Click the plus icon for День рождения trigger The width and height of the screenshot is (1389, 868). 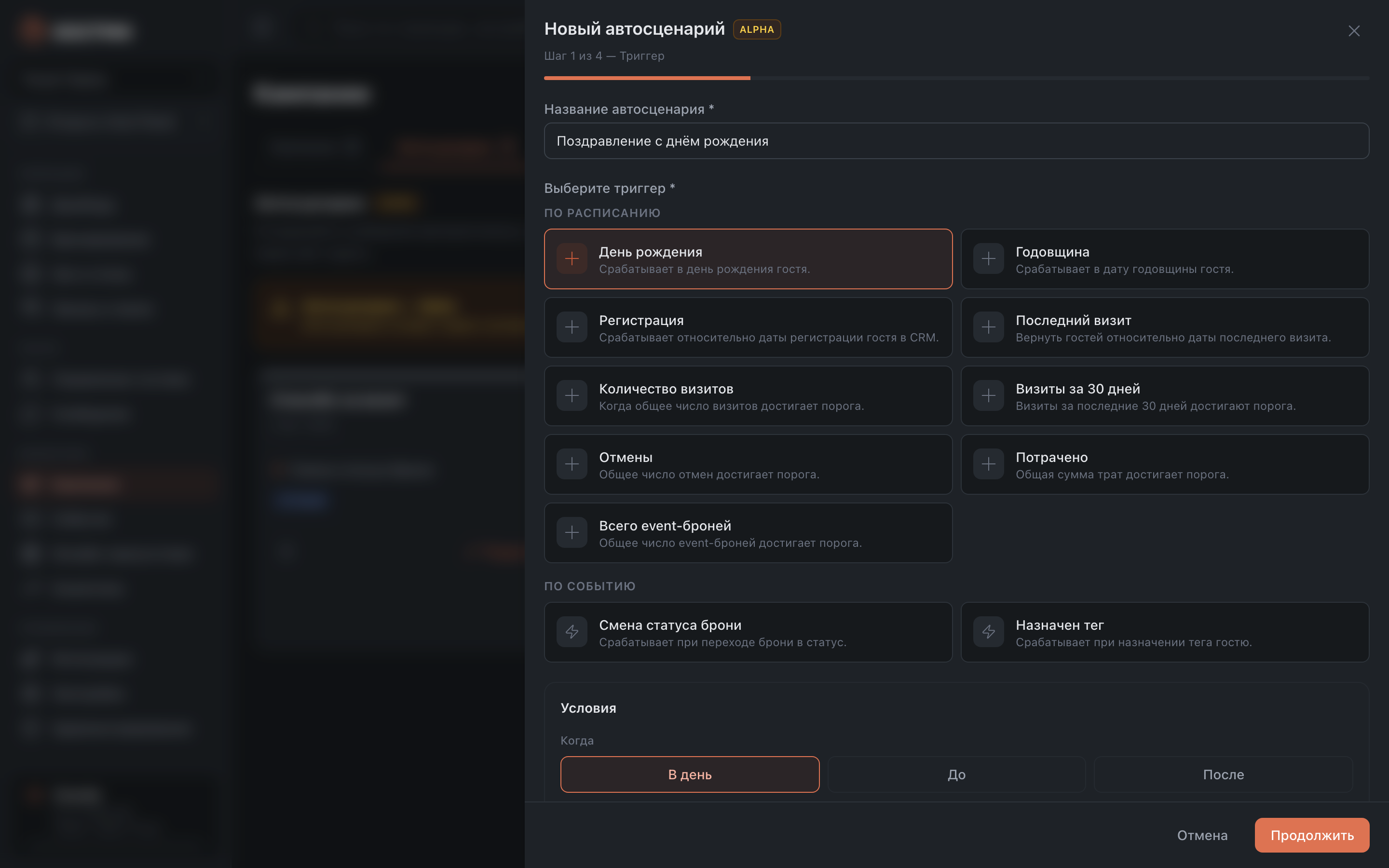572,259
